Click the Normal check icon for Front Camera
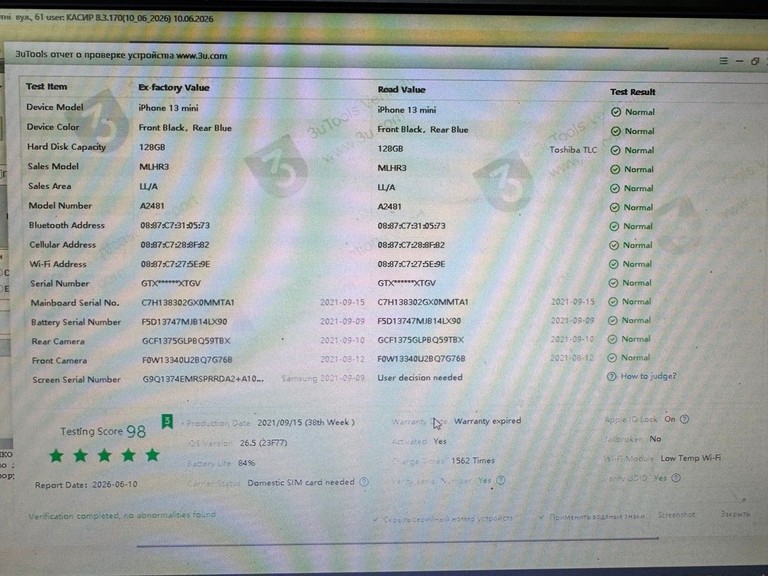Image resolution: width=768 pixels, height=576 pixels. point(612,358)
